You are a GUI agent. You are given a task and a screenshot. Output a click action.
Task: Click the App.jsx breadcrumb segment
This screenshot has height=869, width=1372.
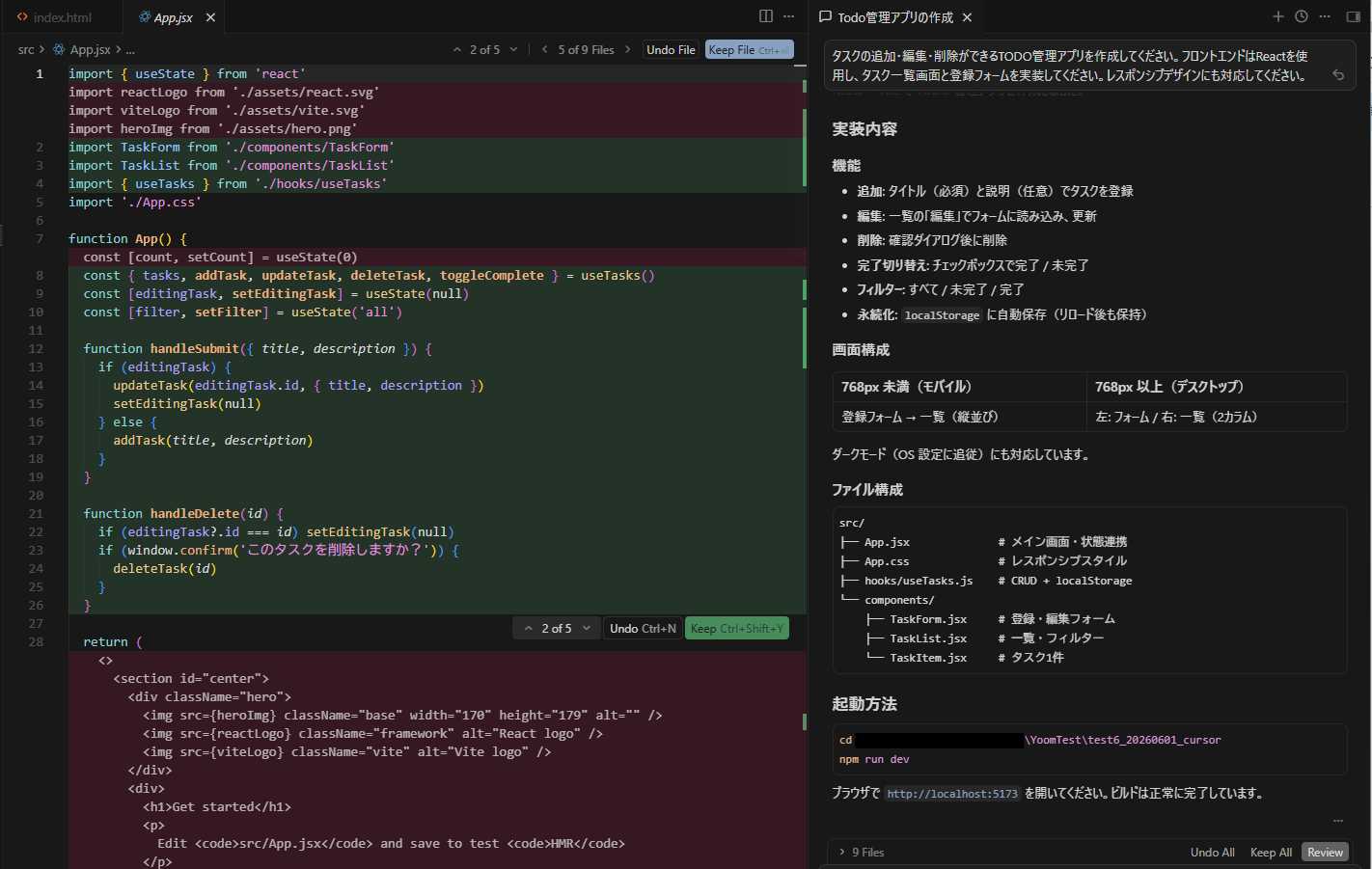point(90,50)
